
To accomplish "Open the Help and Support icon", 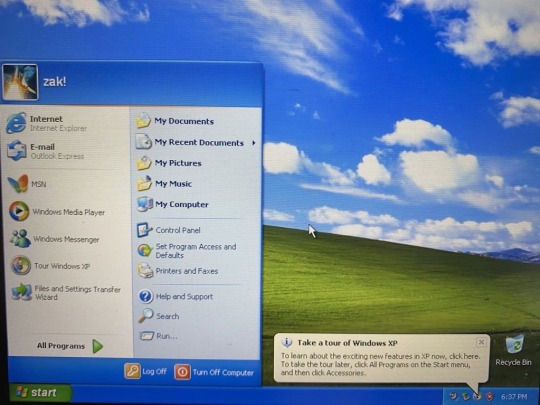I will click(x=146, y=296).
